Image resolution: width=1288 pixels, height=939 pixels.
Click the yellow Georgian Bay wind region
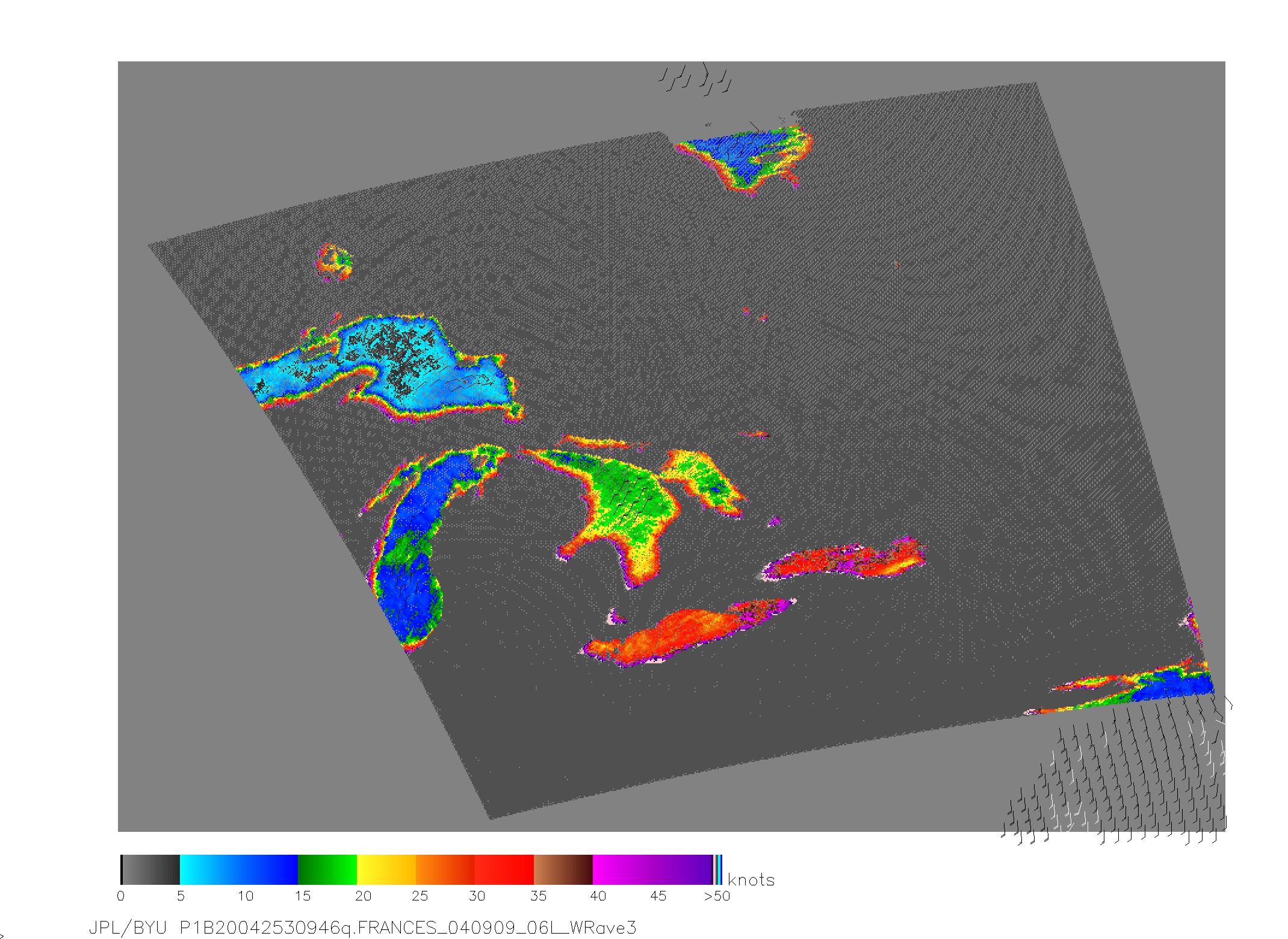coord(704,482)
